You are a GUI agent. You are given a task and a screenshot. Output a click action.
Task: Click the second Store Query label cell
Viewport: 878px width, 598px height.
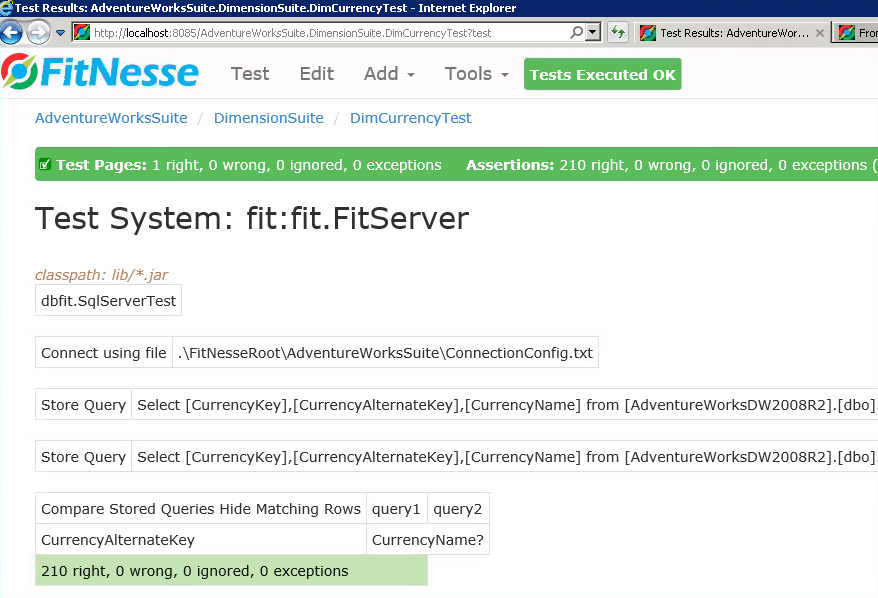click(x=83, y=457)
